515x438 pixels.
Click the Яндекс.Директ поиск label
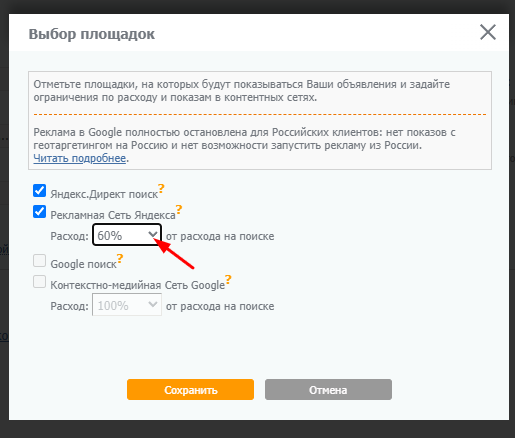point(104,194)
